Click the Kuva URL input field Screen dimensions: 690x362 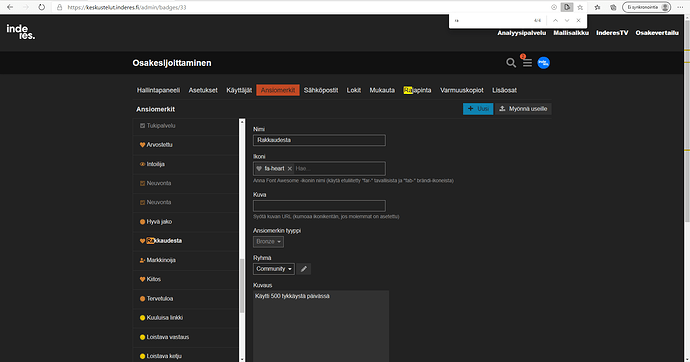[x=319, y=206]
